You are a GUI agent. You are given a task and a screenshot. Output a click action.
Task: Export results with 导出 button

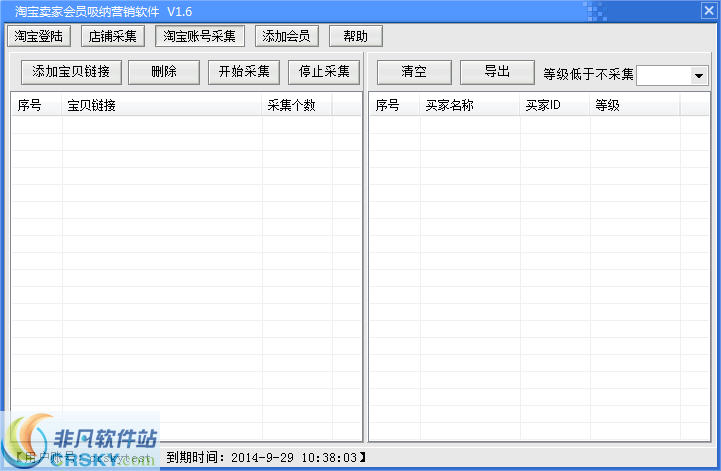pyautogui.click(x=497, y=72)
